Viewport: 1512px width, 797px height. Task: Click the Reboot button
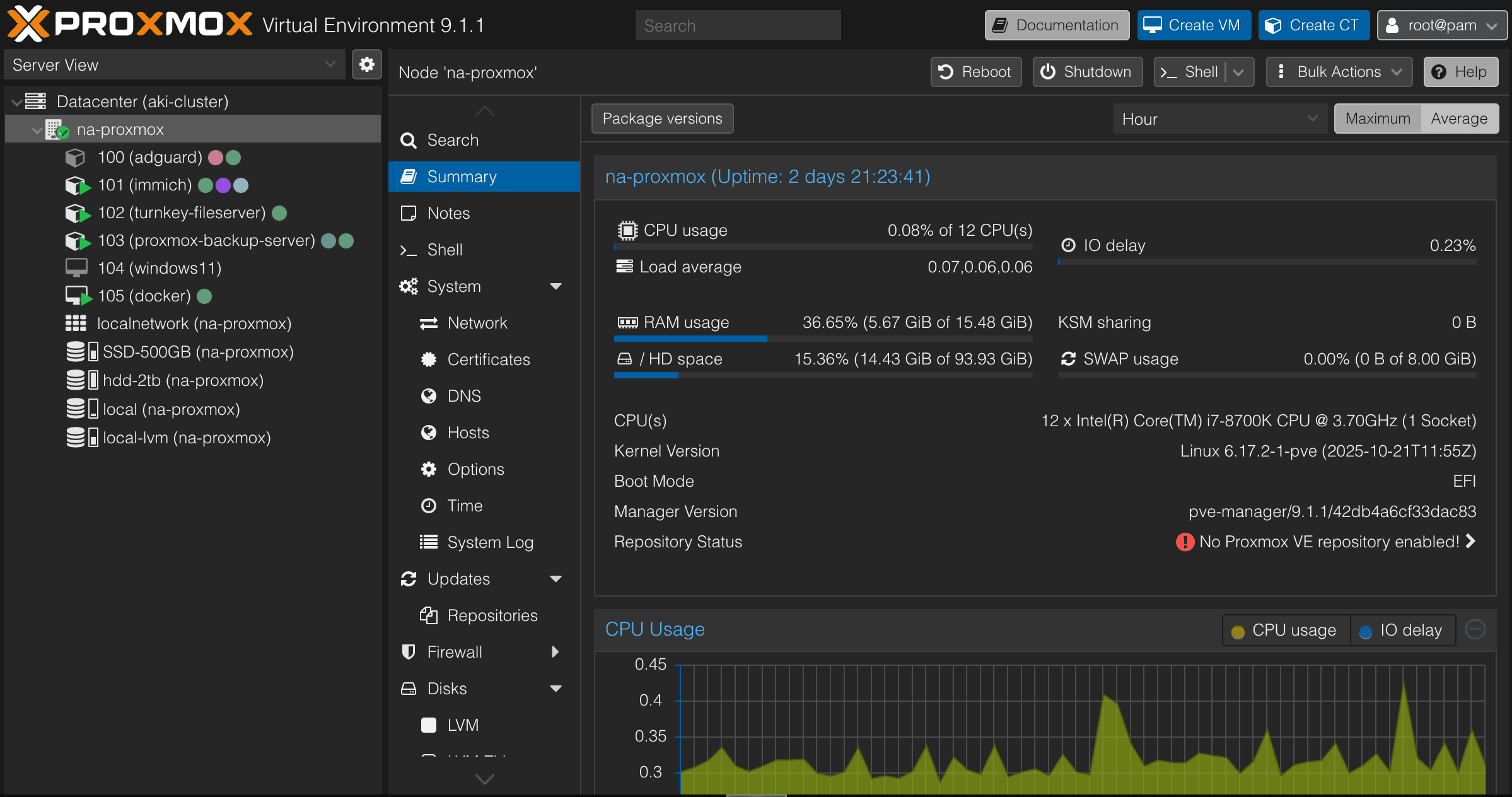(975, 72)
